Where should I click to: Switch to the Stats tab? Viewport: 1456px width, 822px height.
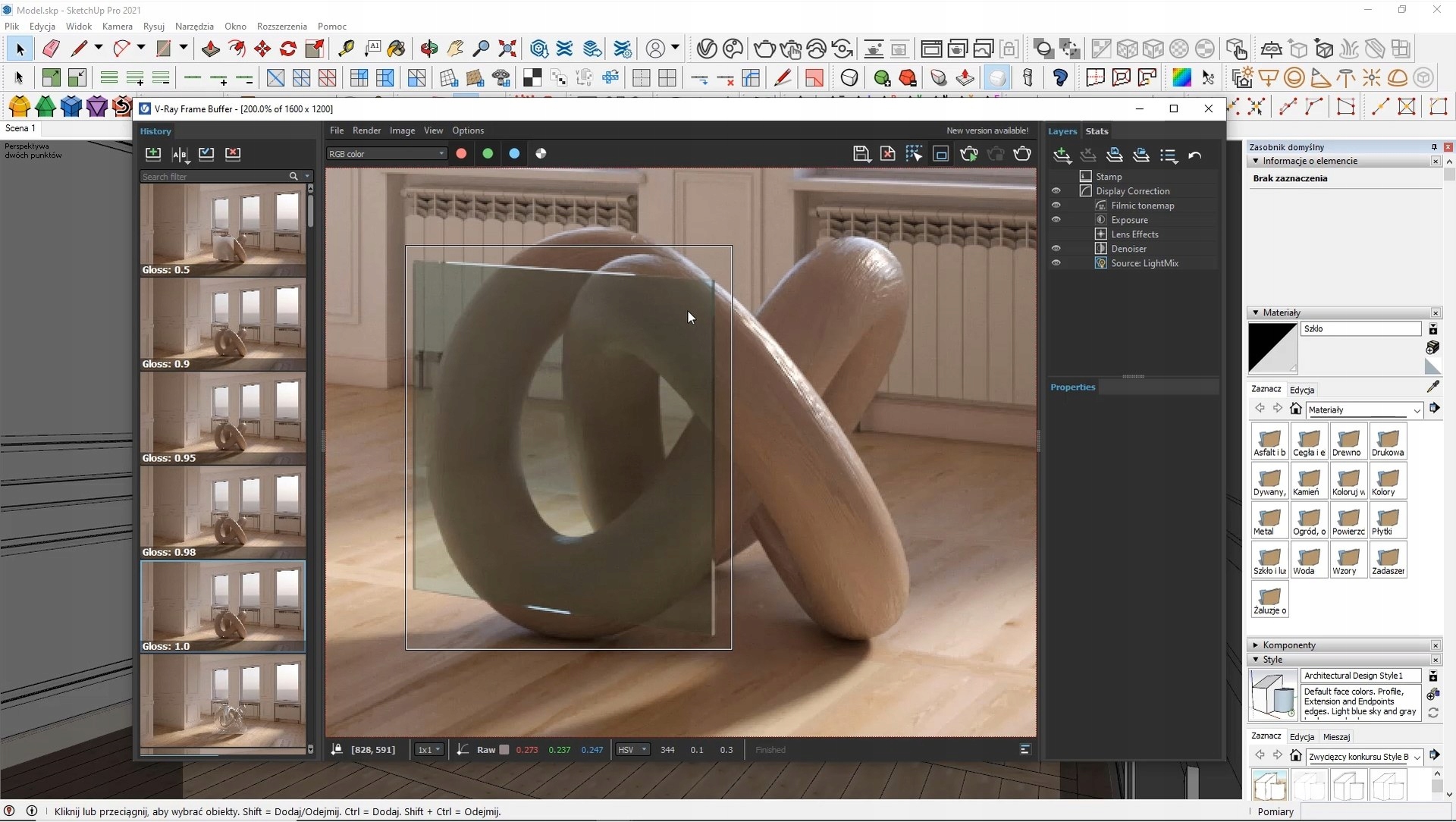[x=1097, y=131]
